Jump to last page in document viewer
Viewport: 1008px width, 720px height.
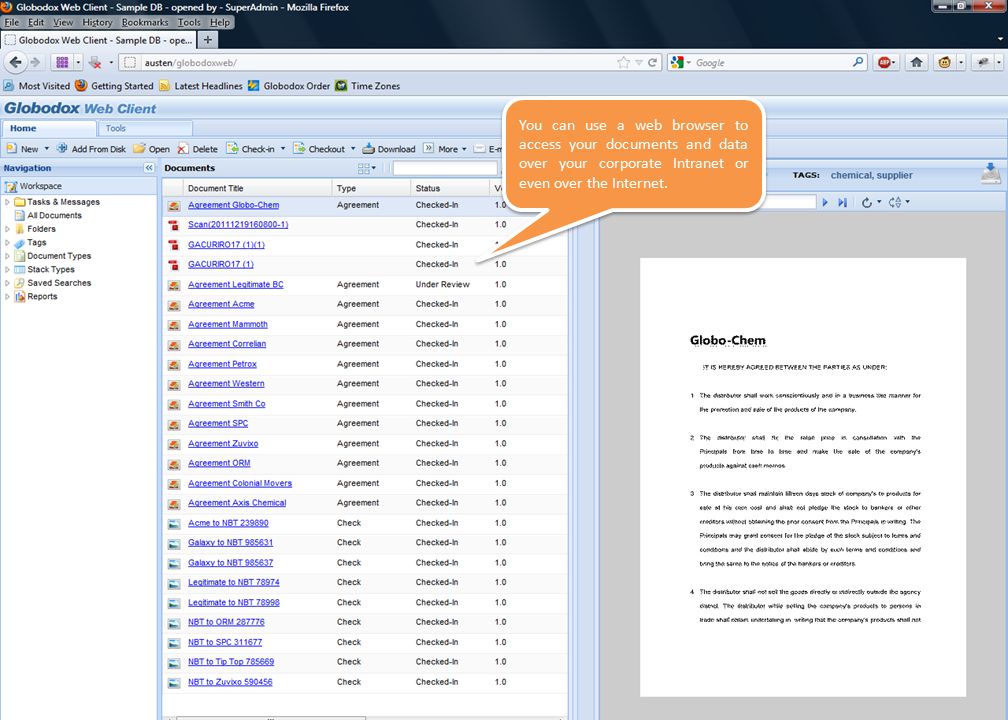point(842,202)
